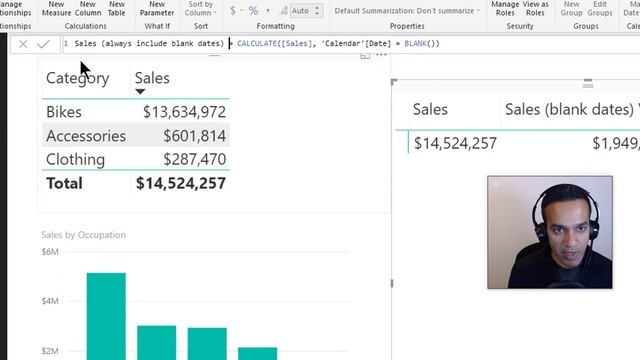
Task: Click inside the DAX formula bar text
Action: coord(256,43)
